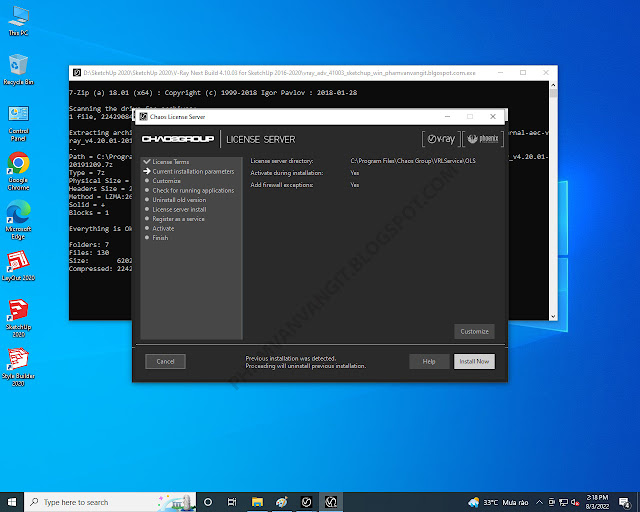Click the taskbar clock and date
Screen dimensions: 640x512
[597, 502]
